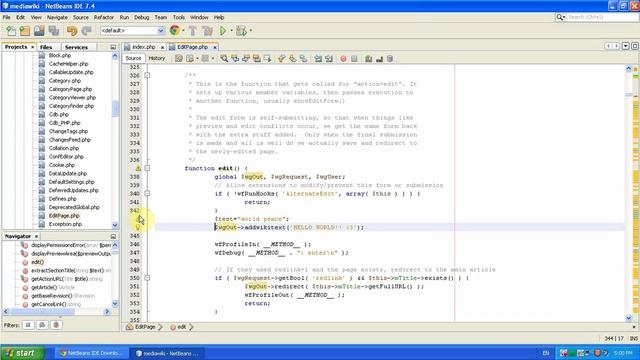
Task: Click the Source view button
Action: coord(133,58)
